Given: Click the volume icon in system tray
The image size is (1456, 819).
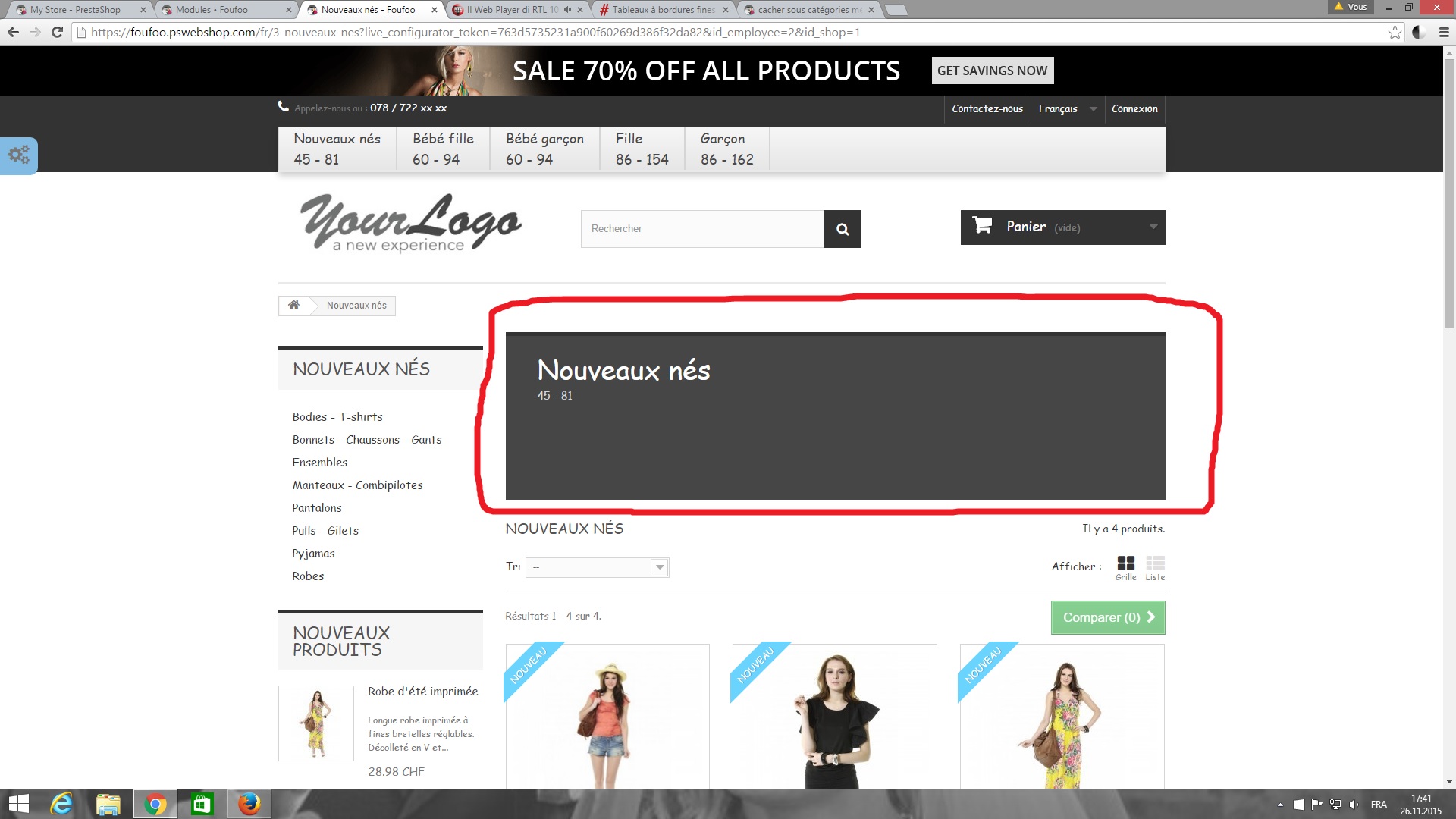Looking at the screenshot, I should (1354, 805).
